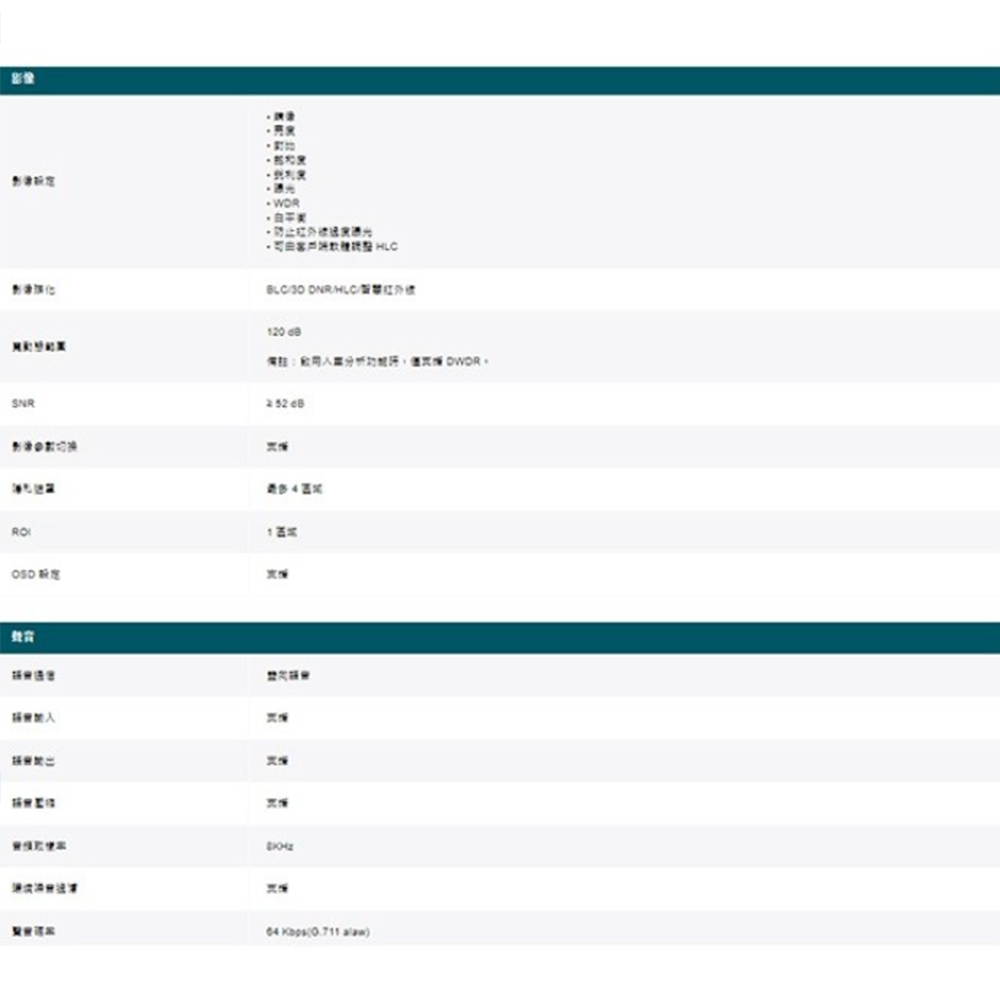
Task: Click the 影像 section header bar
Action: (x=500, y=80)
